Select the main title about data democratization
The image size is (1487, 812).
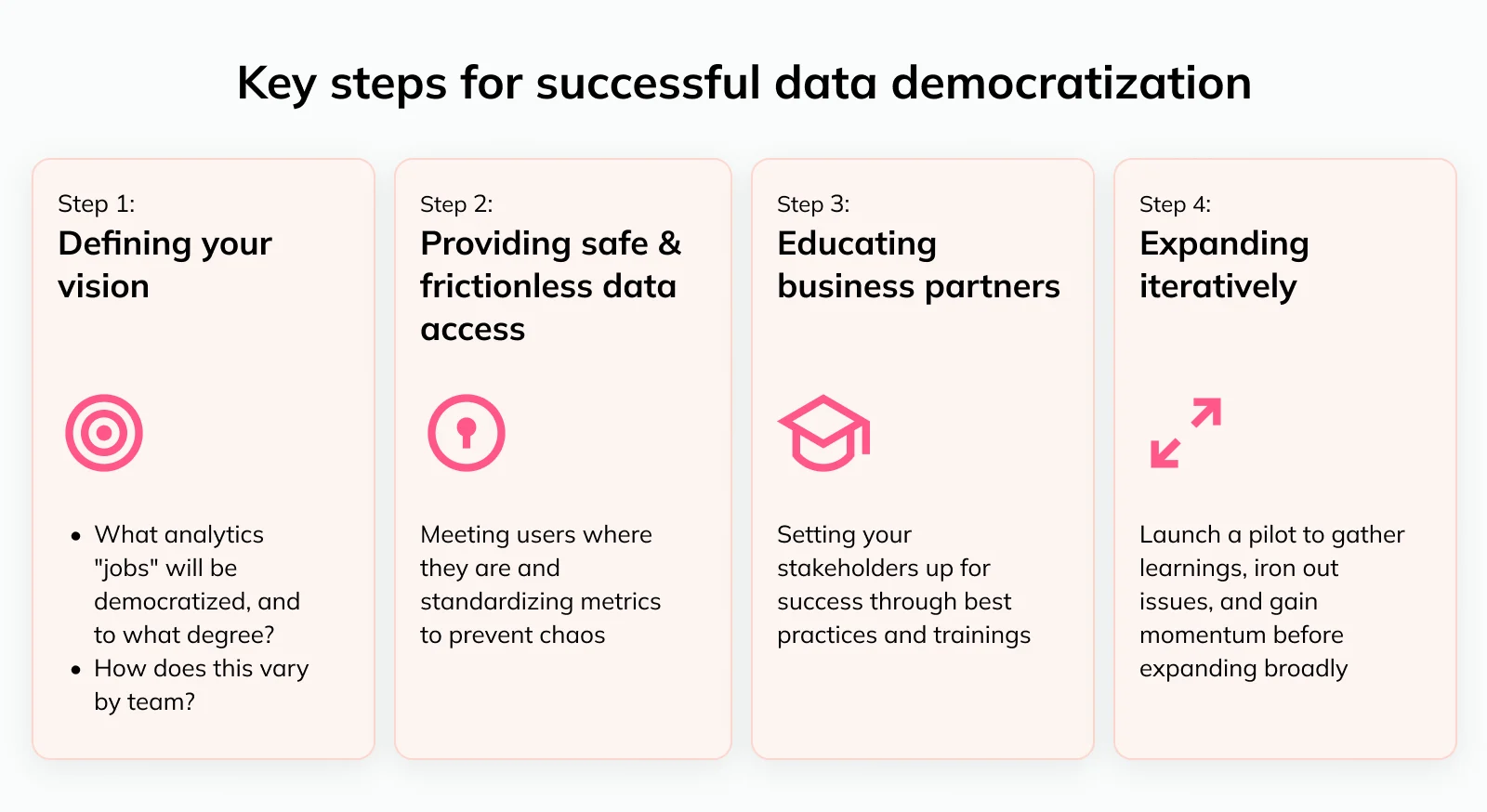point(744,84)
